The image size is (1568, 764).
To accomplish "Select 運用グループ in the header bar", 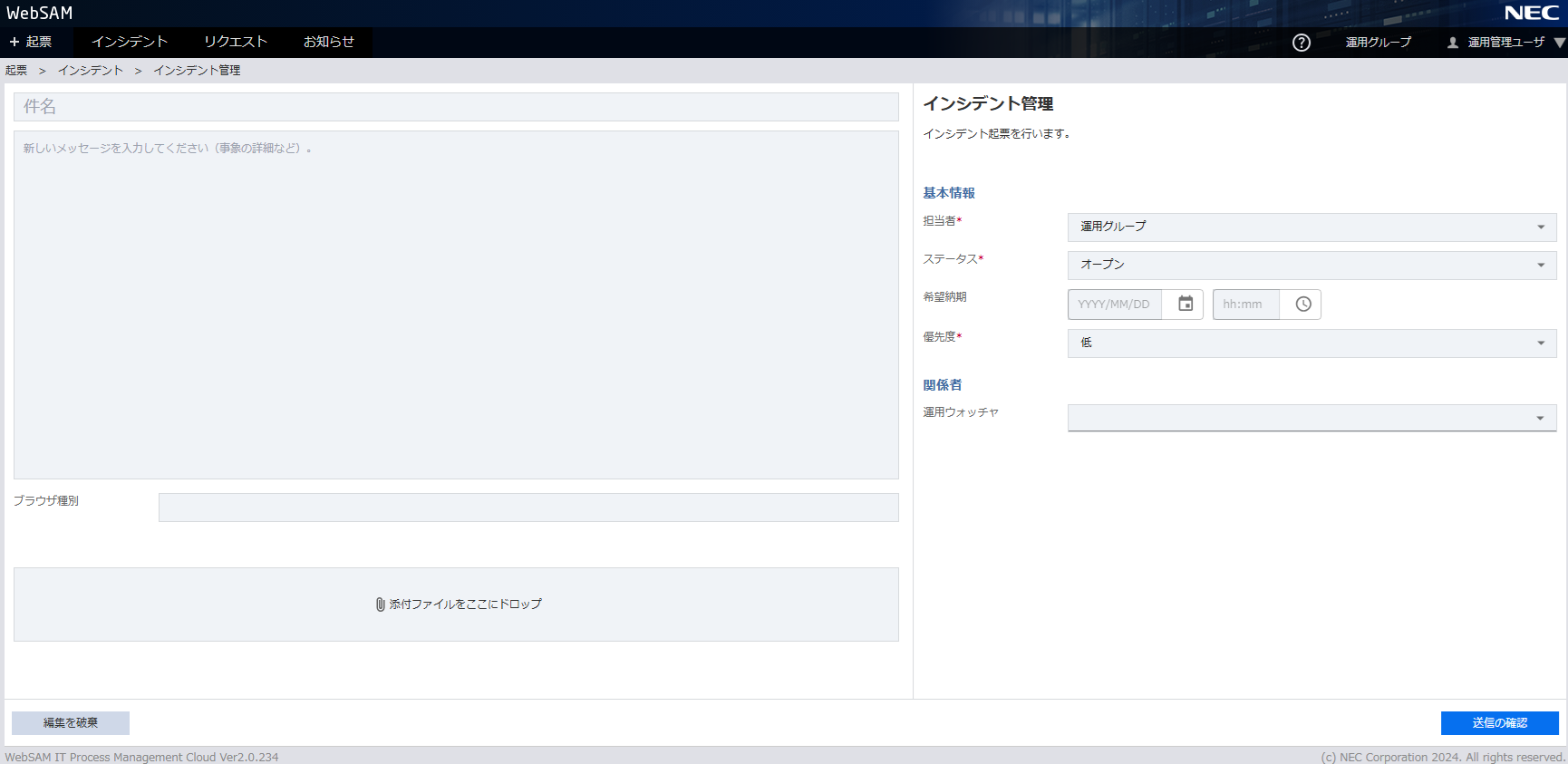I will point(1378,43).
